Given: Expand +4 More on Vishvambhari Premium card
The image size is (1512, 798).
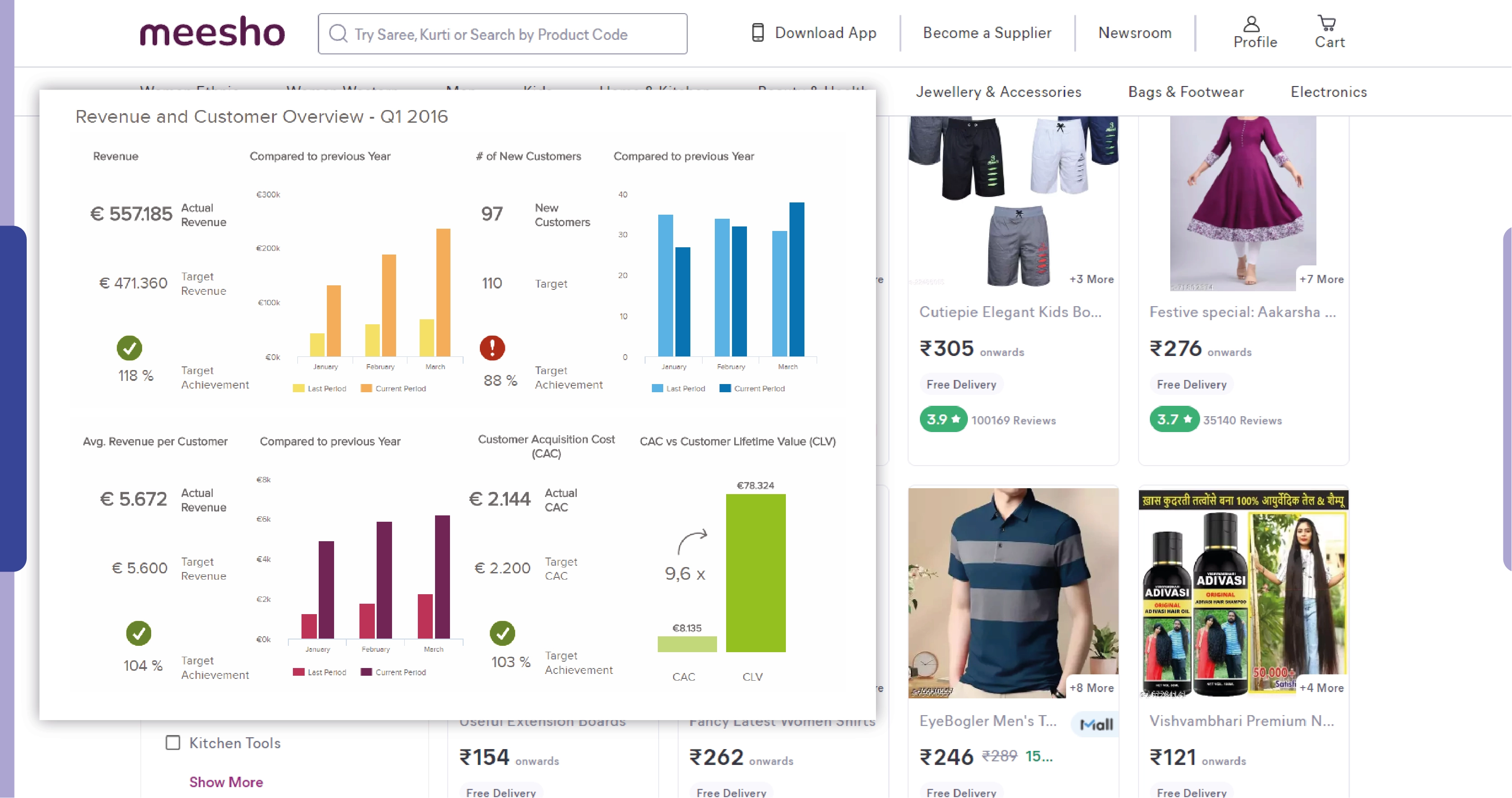Looking at the screenshot, I should (x=1322, y=688).
